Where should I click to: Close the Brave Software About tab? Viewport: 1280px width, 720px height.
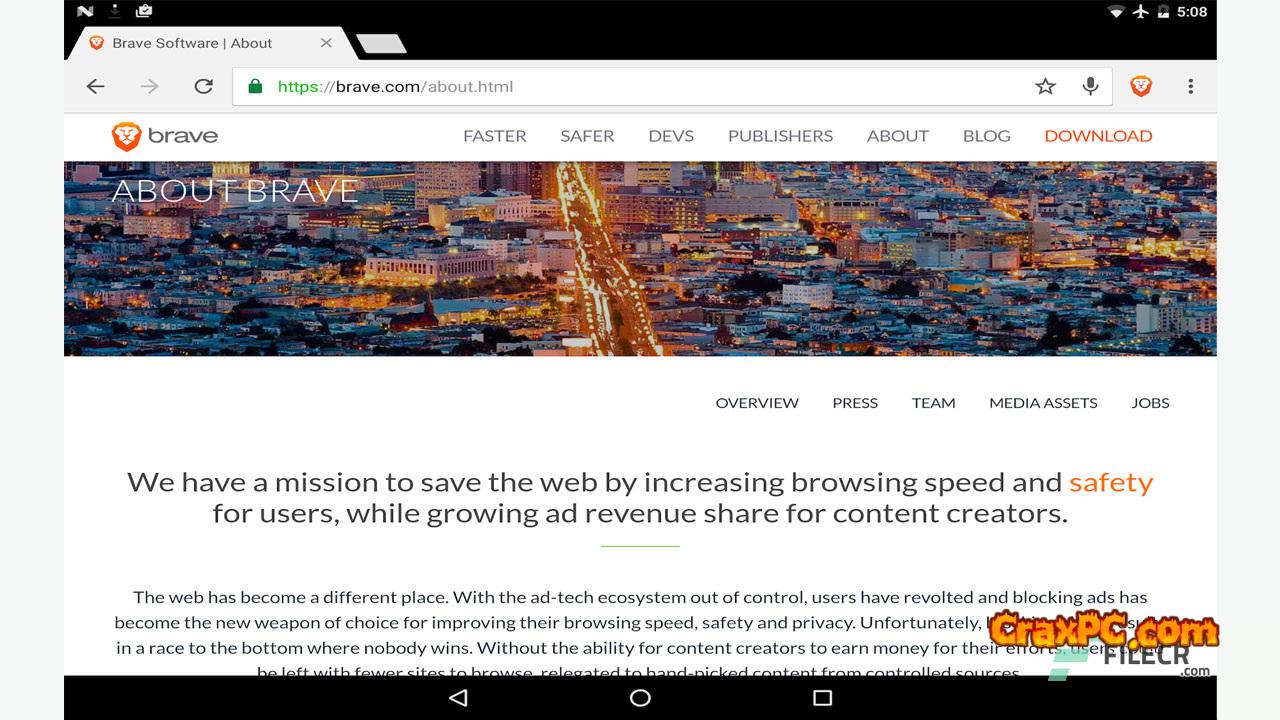tap(326, 43)
